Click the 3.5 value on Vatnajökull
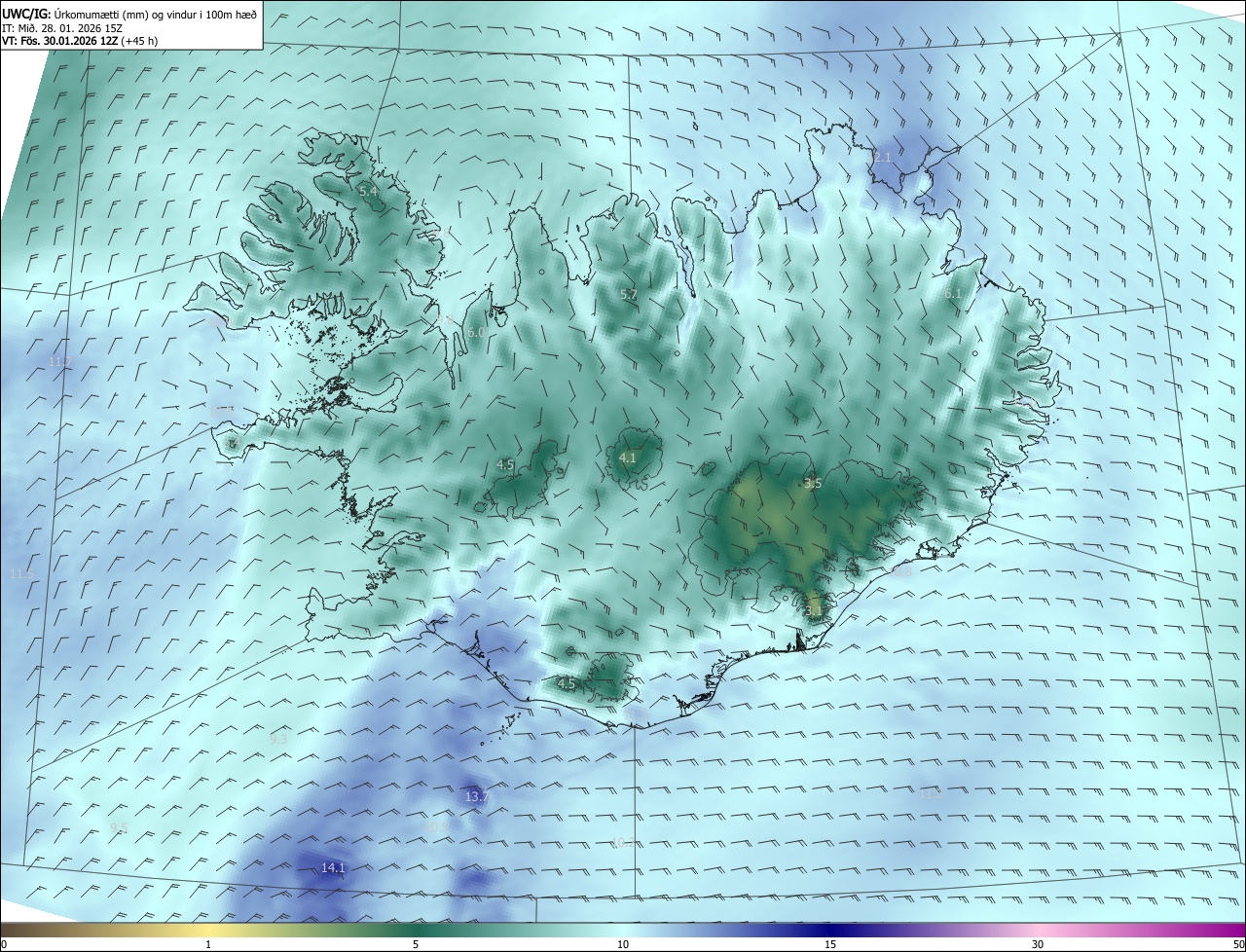This screenshot has width=1246, height=952. point(814,483)
